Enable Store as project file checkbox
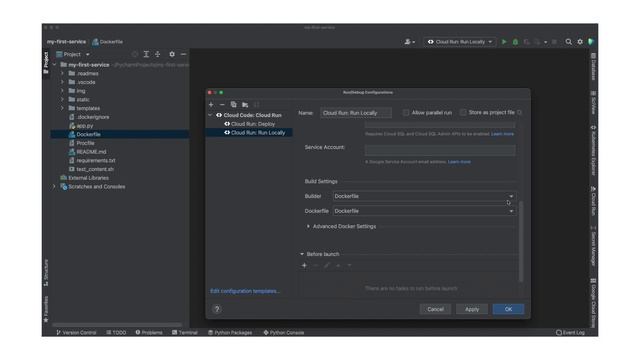The image size is (640, 360). coord(463,113)
